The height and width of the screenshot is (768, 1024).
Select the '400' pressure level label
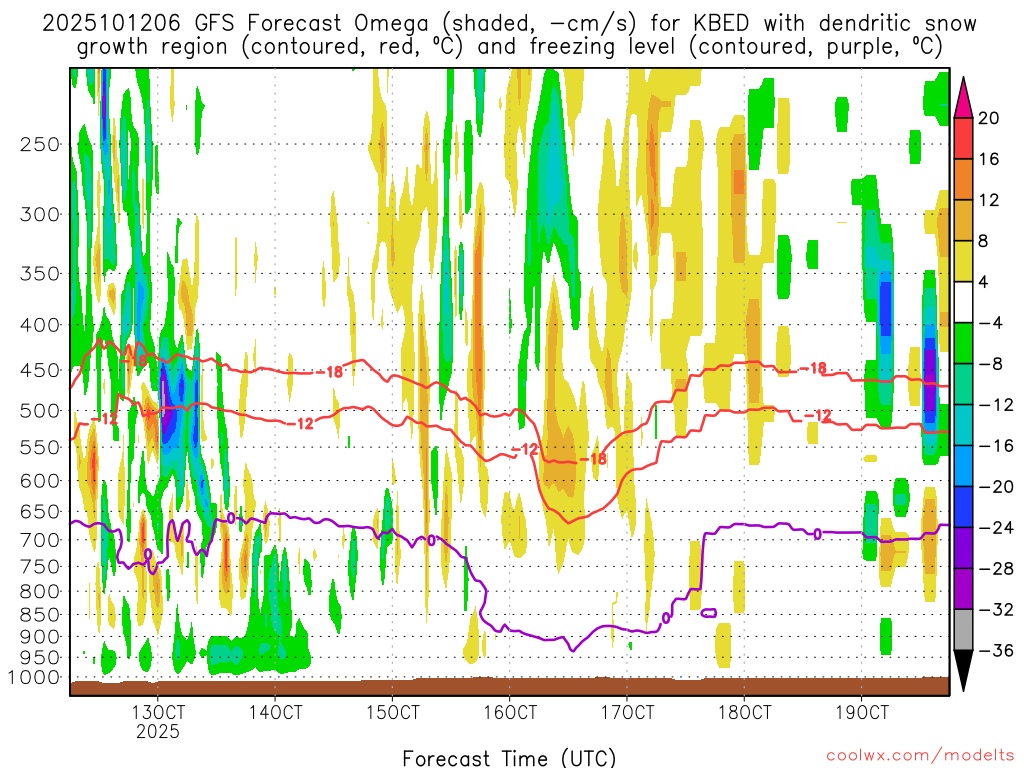click(40, 325)
